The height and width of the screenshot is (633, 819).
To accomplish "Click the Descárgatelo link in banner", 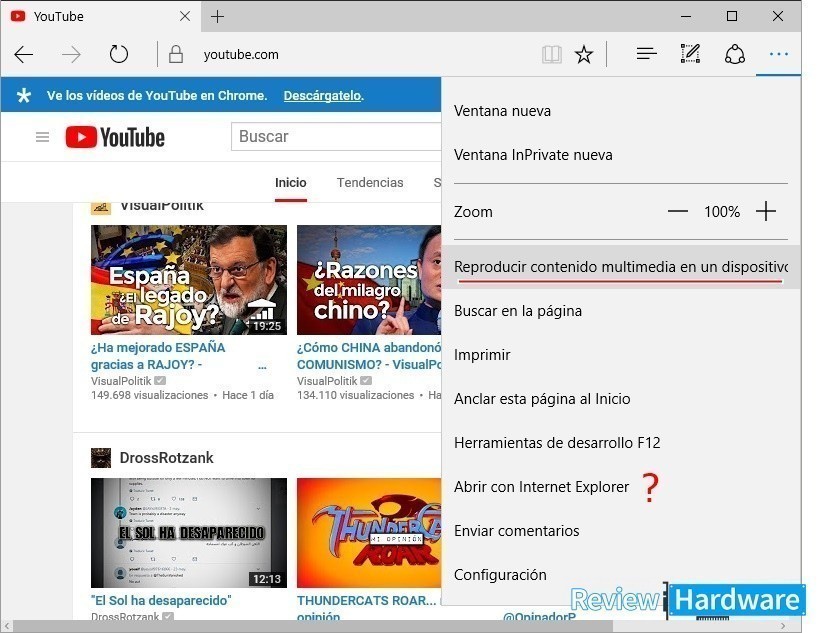I will coord(323,96).
